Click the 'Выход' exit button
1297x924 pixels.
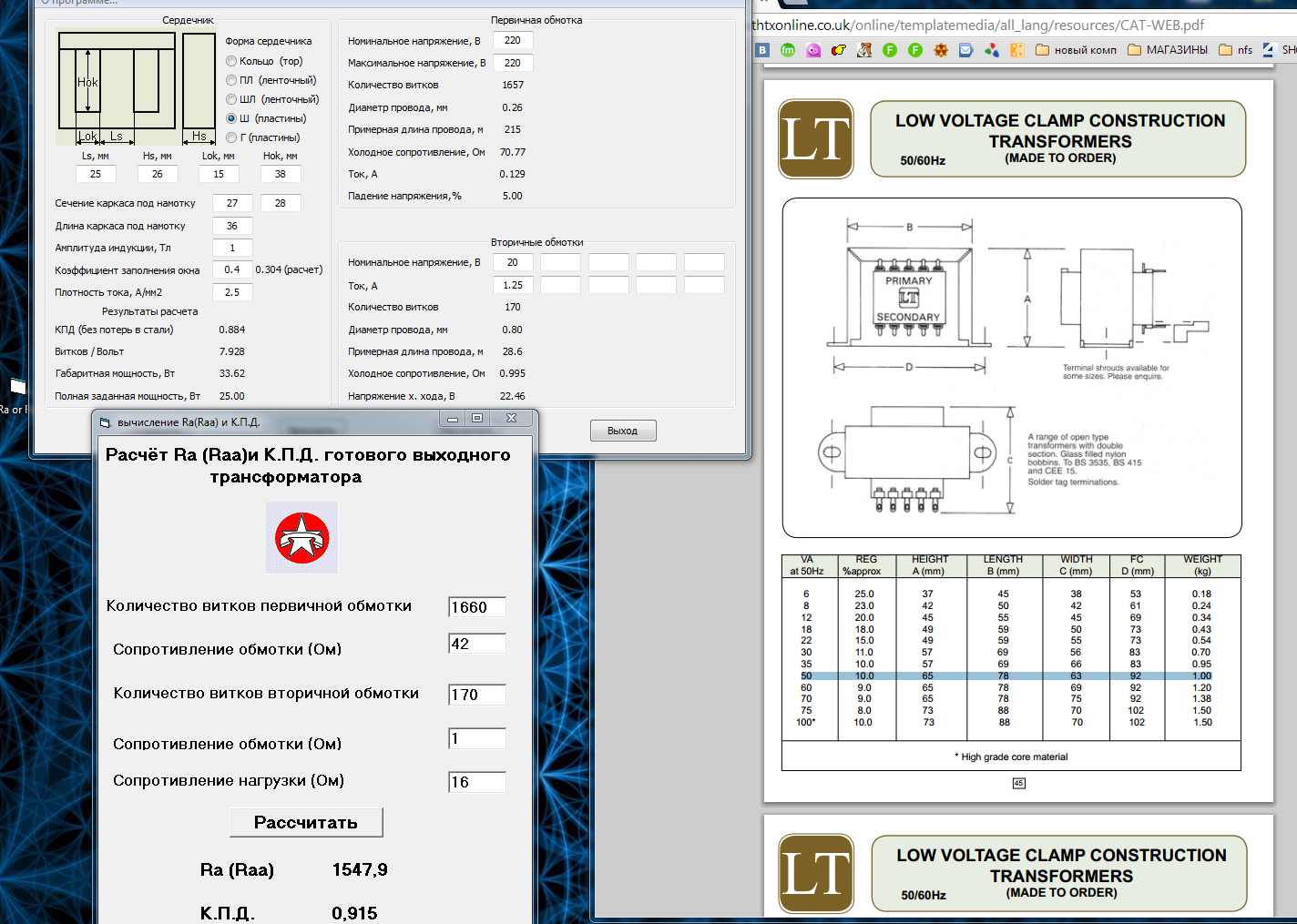[x=623, y=431]
